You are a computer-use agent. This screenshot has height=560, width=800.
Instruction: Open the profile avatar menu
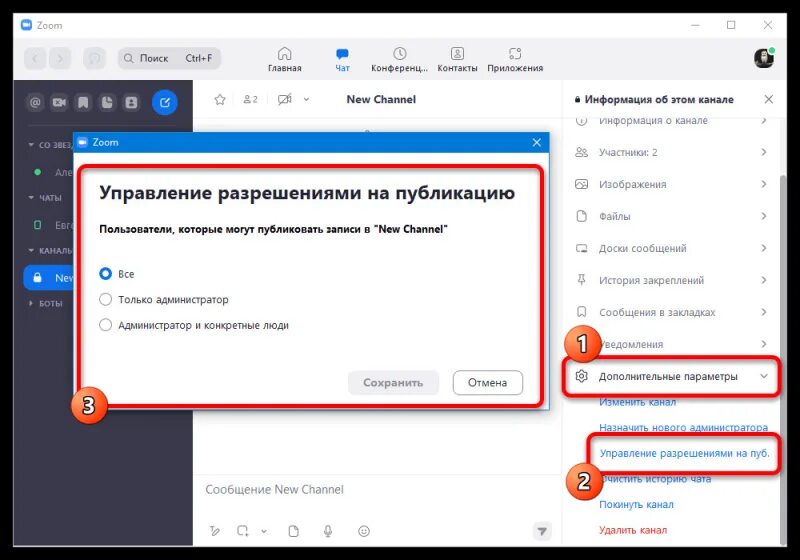[x=764, y=58]
